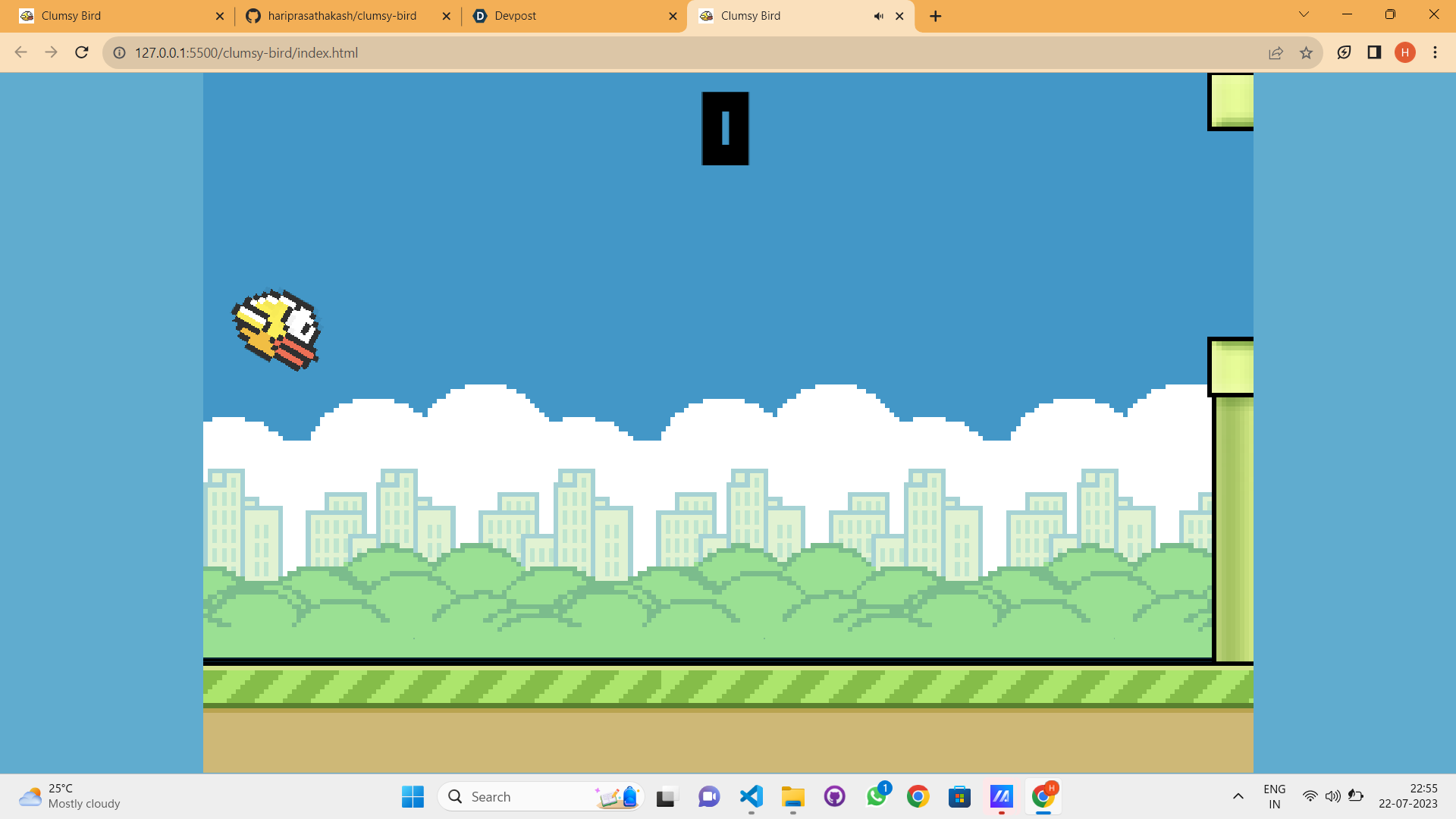Open Visual Studio Code from taskbar
1456x819 pixels.
[x=751, y=796]
